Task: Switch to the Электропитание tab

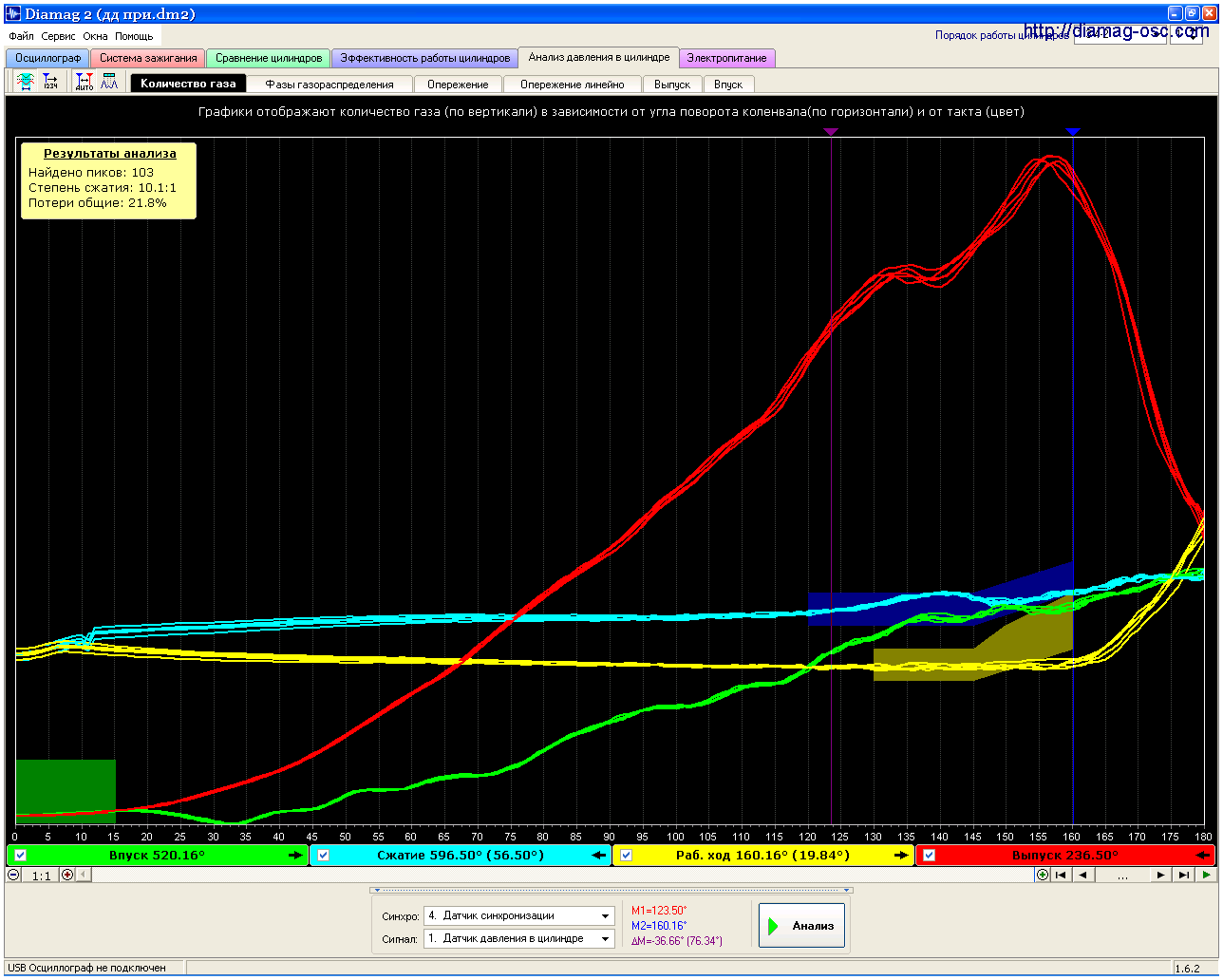Action: pyautogui.click(x=727, y=58)
